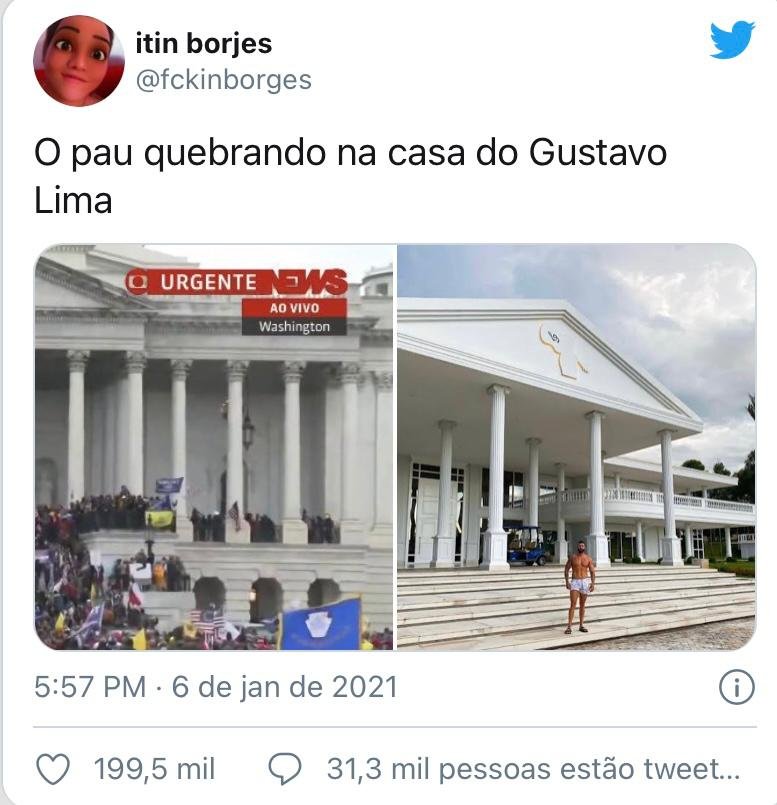Click the reply speech bubble icon
Screen dimensions: 777x805
pyautogui.click(x=285, y=769)
